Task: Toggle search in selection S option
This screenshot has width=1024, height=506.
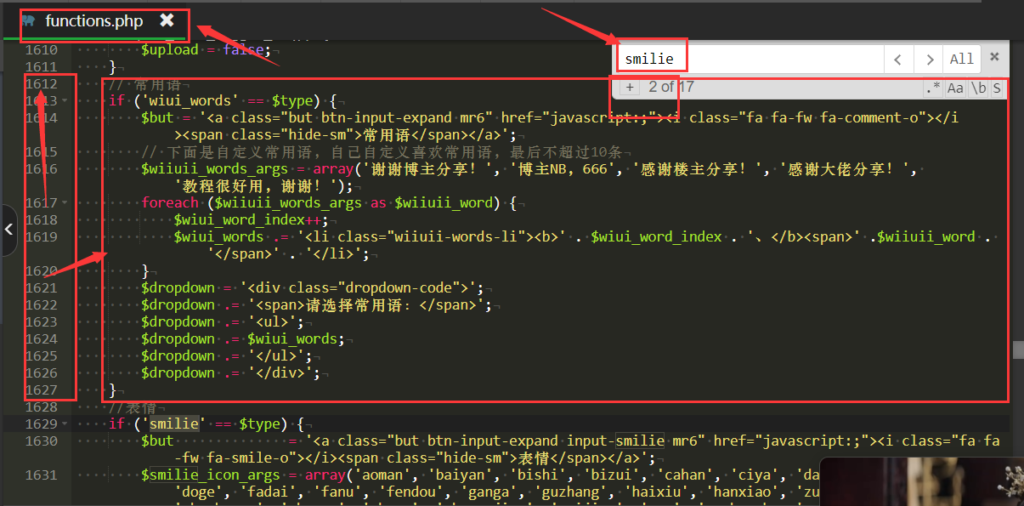Action: (x=997, y=88)
